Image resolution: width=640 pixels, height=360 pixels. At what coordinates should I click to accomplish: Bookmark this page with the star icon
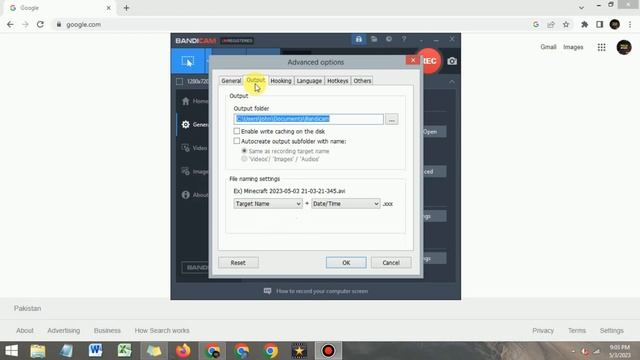(566, 24)
